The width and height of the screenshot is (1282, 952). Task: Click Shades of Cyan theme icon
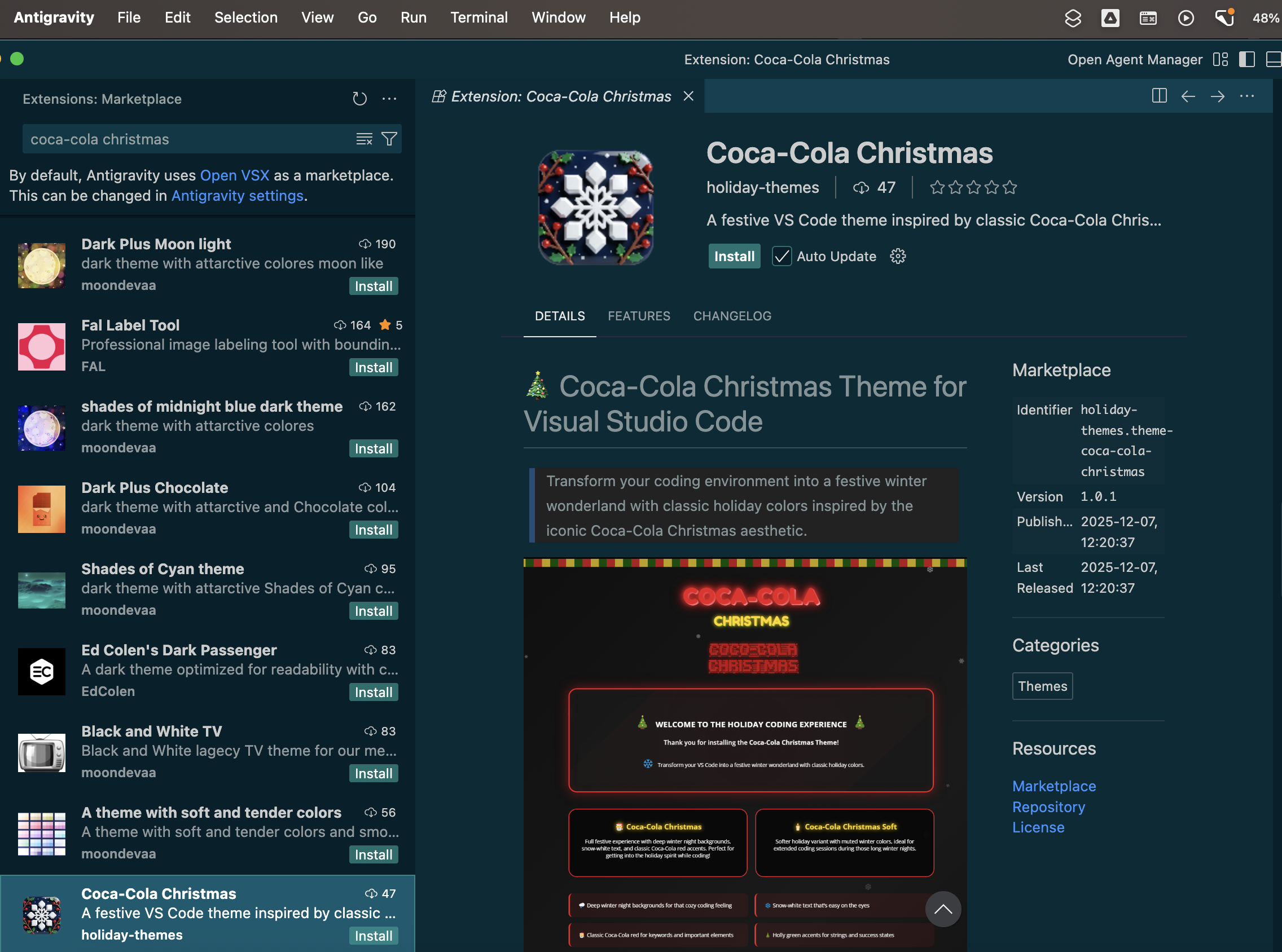(x=42, y=590)
